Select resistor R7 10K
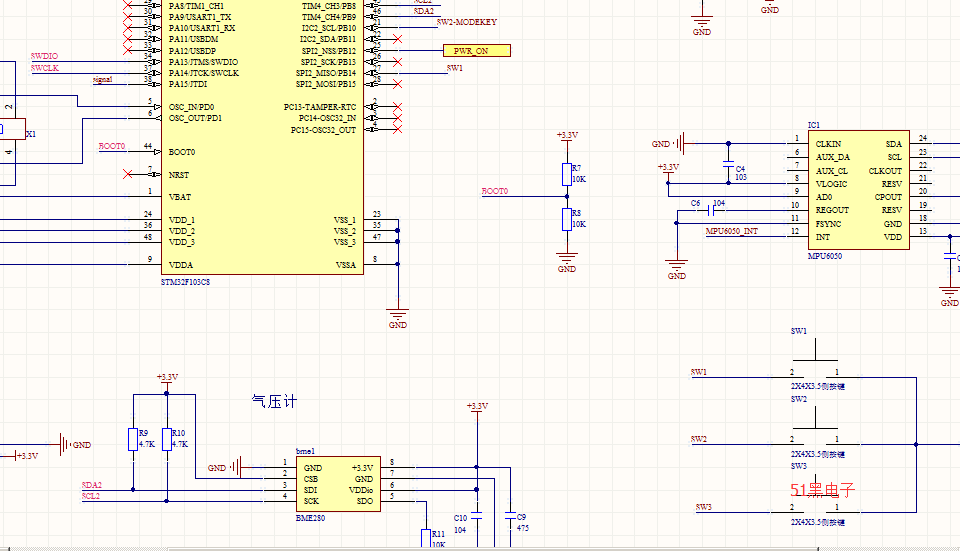The image size is (960, 551). (x=567, y=174)
